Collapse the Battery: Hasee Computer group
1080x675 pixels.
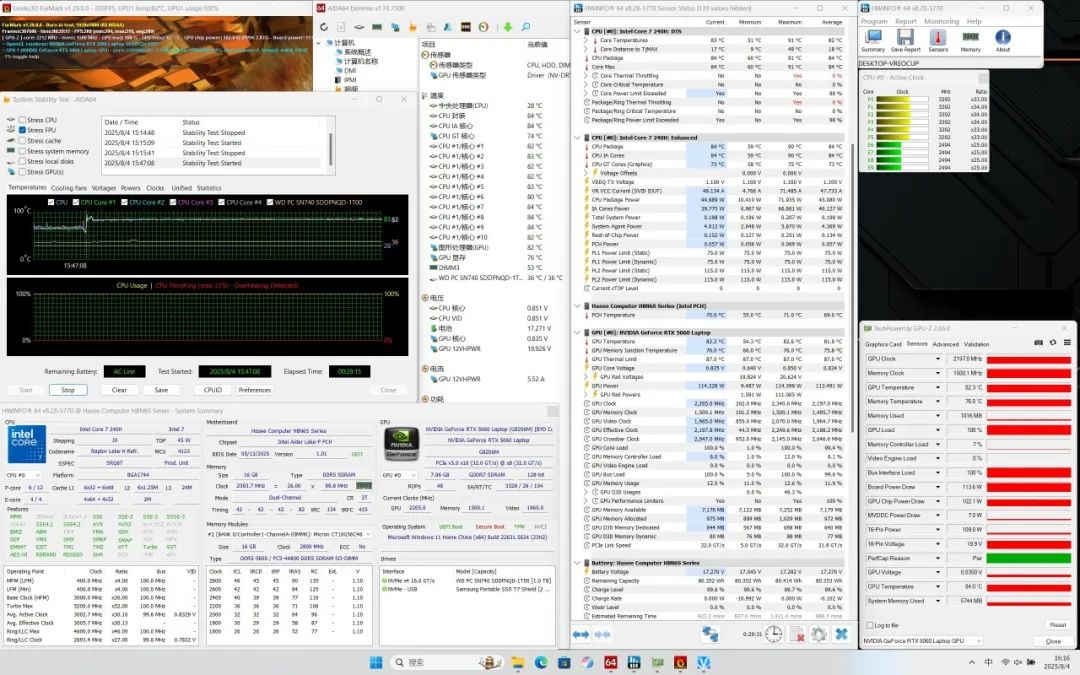click(577, 563)
